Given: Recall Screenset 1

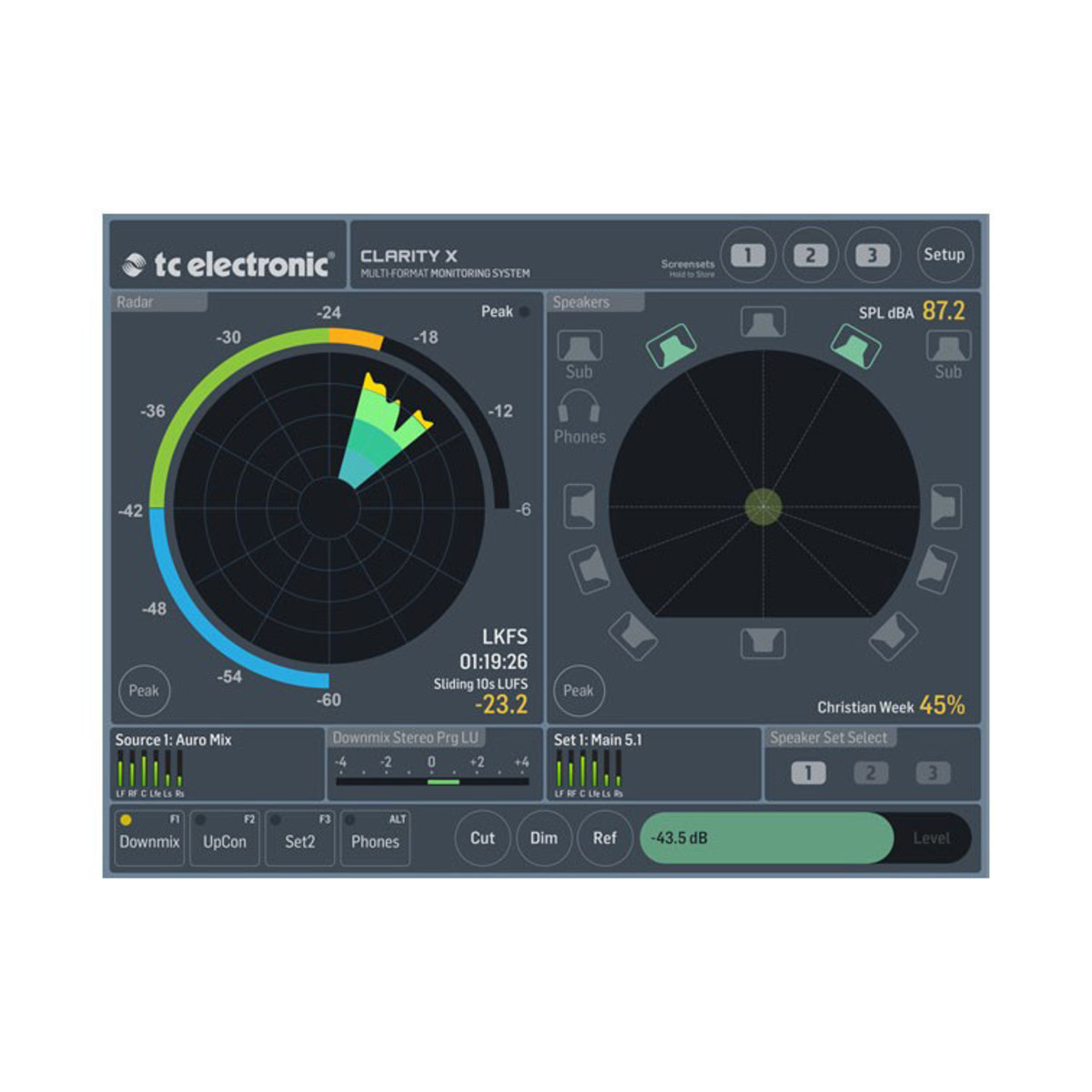Looking at the screenshot, I should pyautogui.click(x=748, y=255).
